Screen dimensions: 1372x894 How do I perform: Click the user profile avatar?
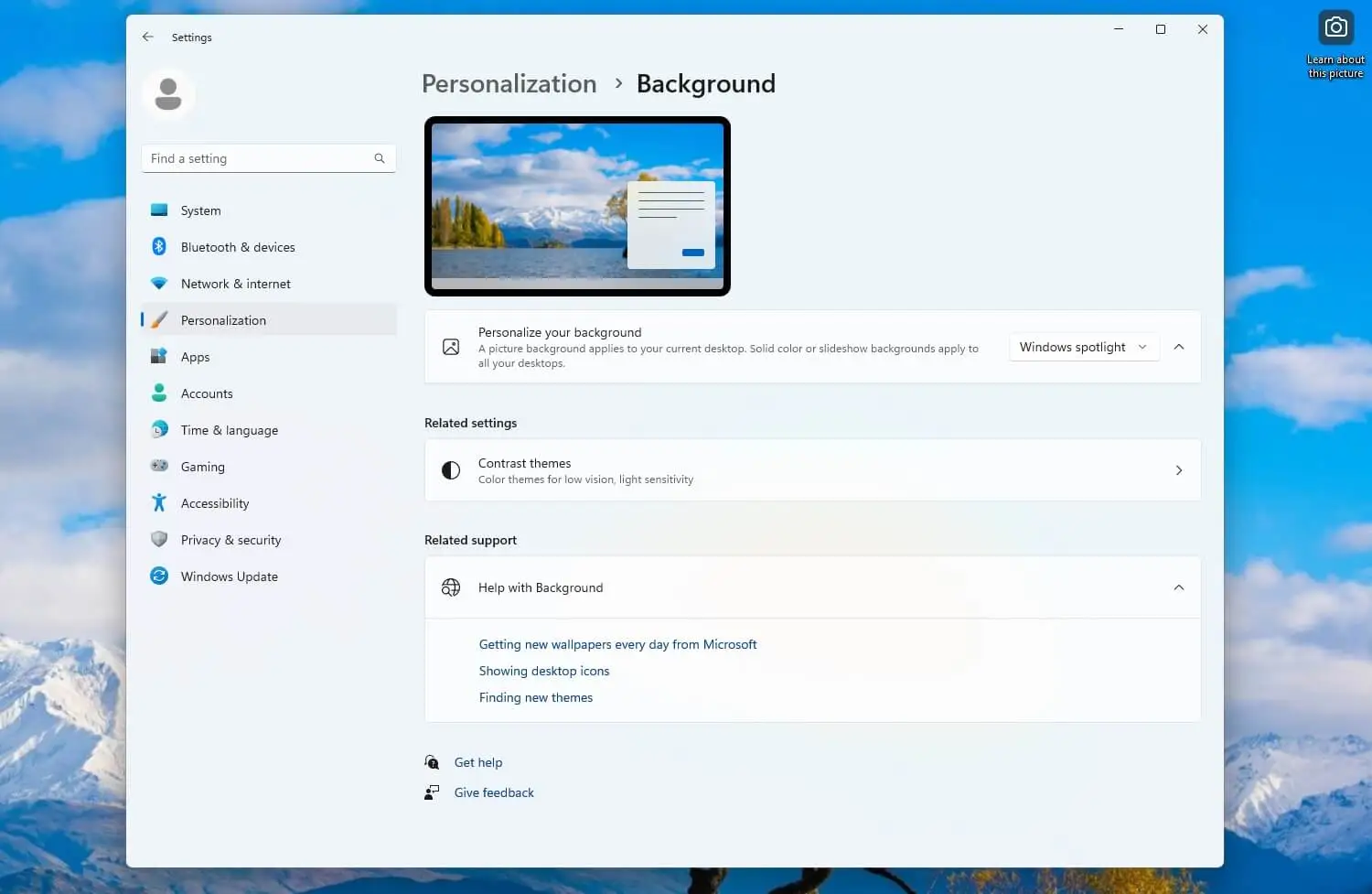tap(168, 93)
